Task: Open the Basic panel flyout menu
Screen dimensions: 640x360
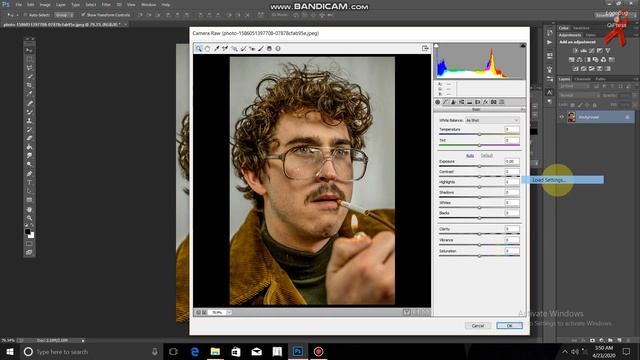Action: (523, 109)
